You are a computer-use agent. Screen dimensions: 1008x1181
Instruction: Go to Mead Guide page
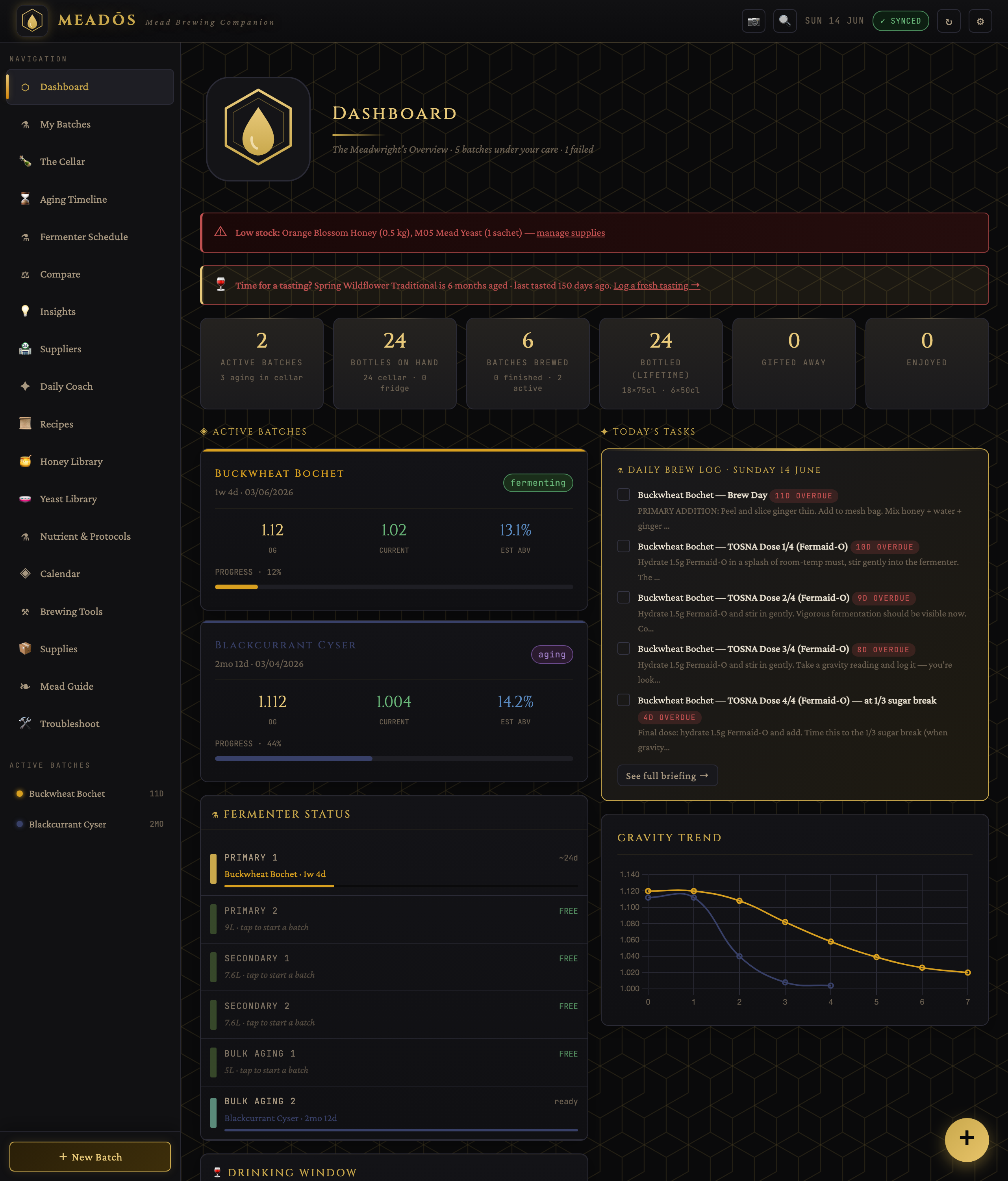pos(90,686)
